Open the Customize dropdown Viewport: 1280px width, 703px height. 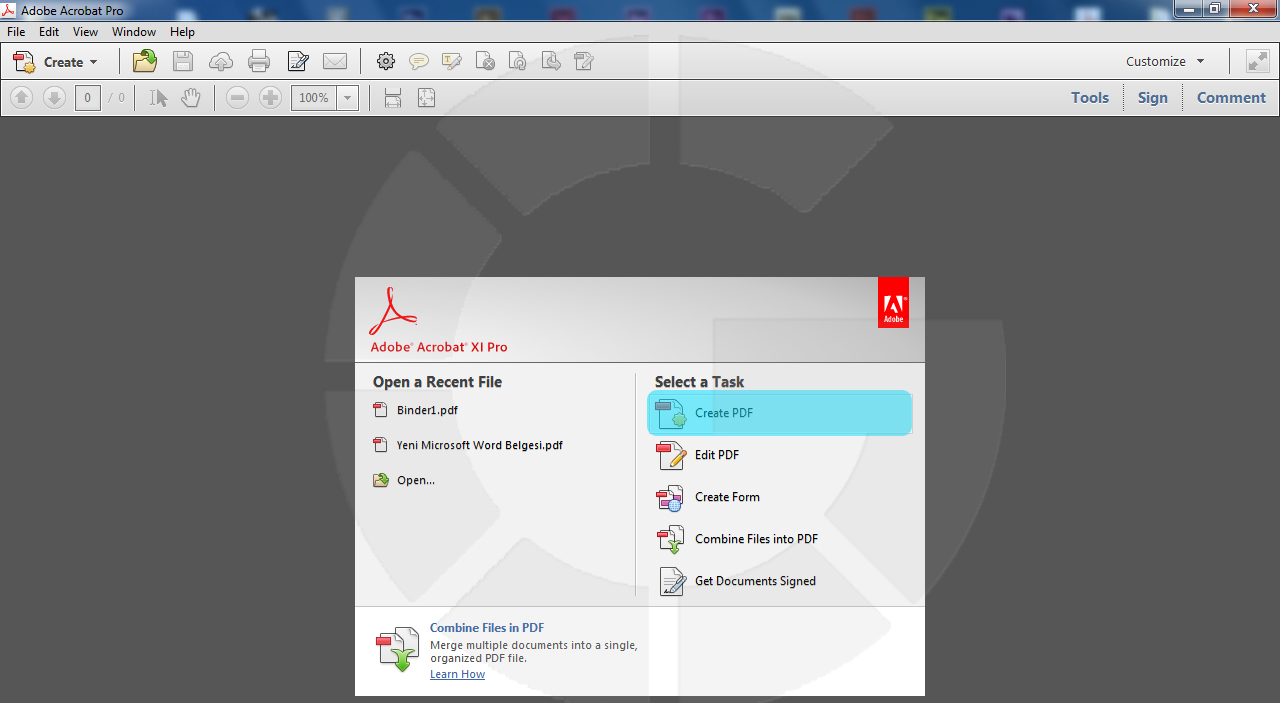tap(1165, 62)
